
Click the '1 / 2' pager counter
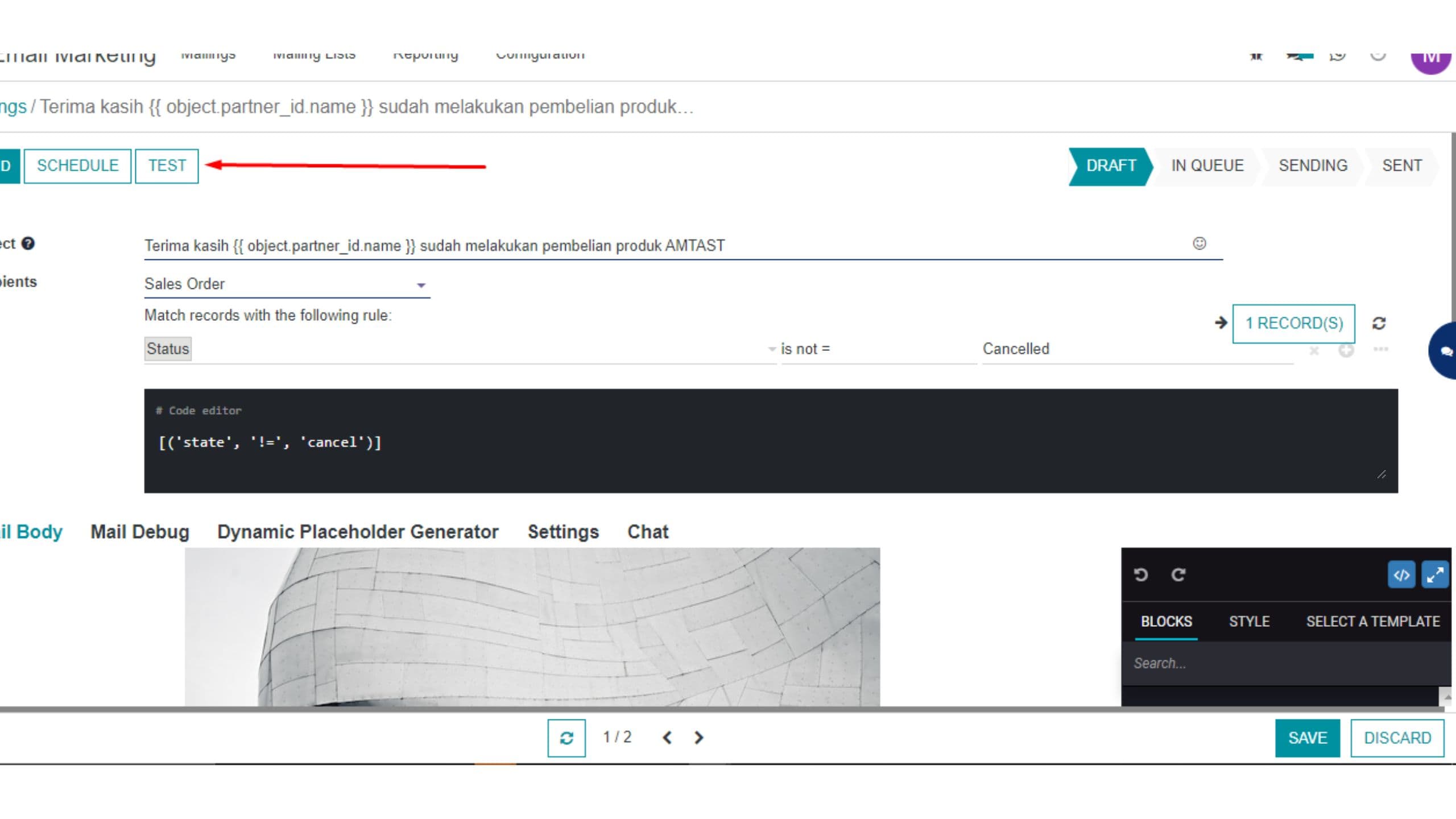617,737
